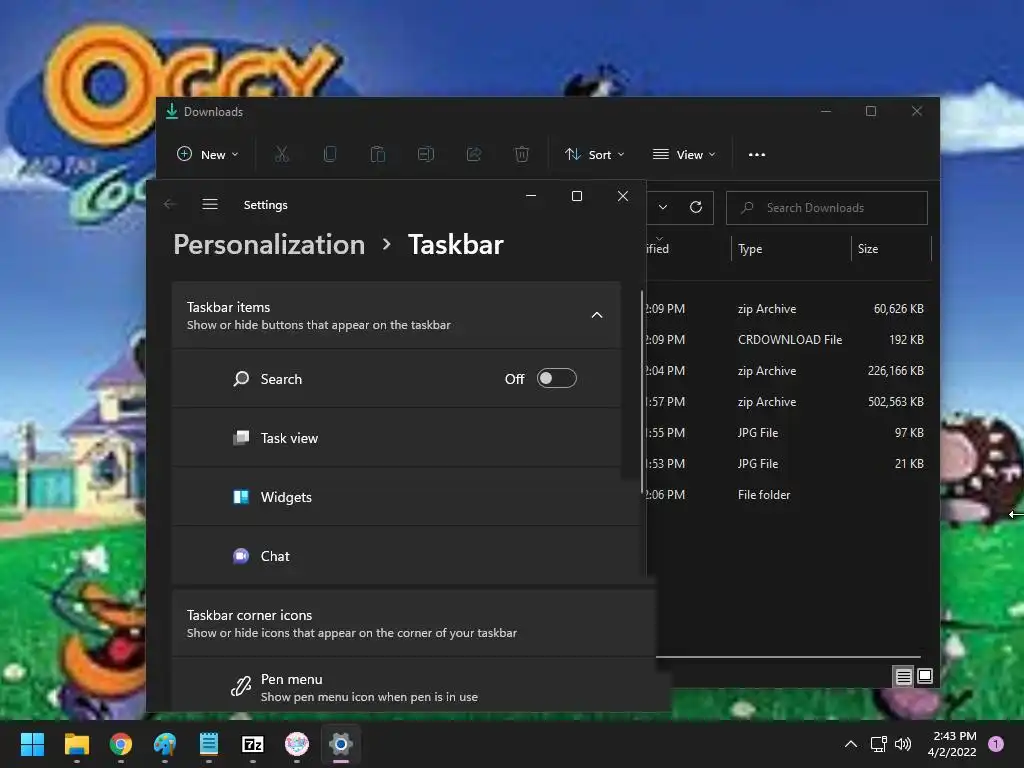Click the Search Downloads field
Image resolution: width=1024 pixels, height=768 pixels.
coord(827,208)
